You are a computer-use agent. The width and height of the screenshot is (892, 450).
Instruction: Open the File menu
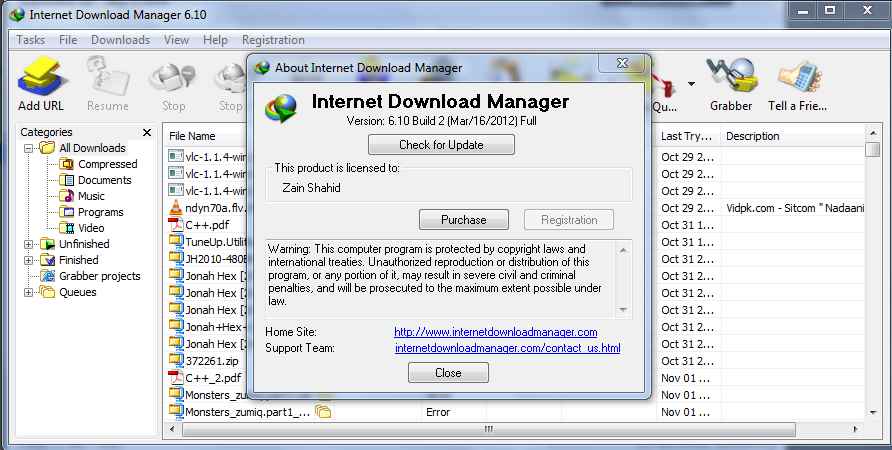coord(68,40)
